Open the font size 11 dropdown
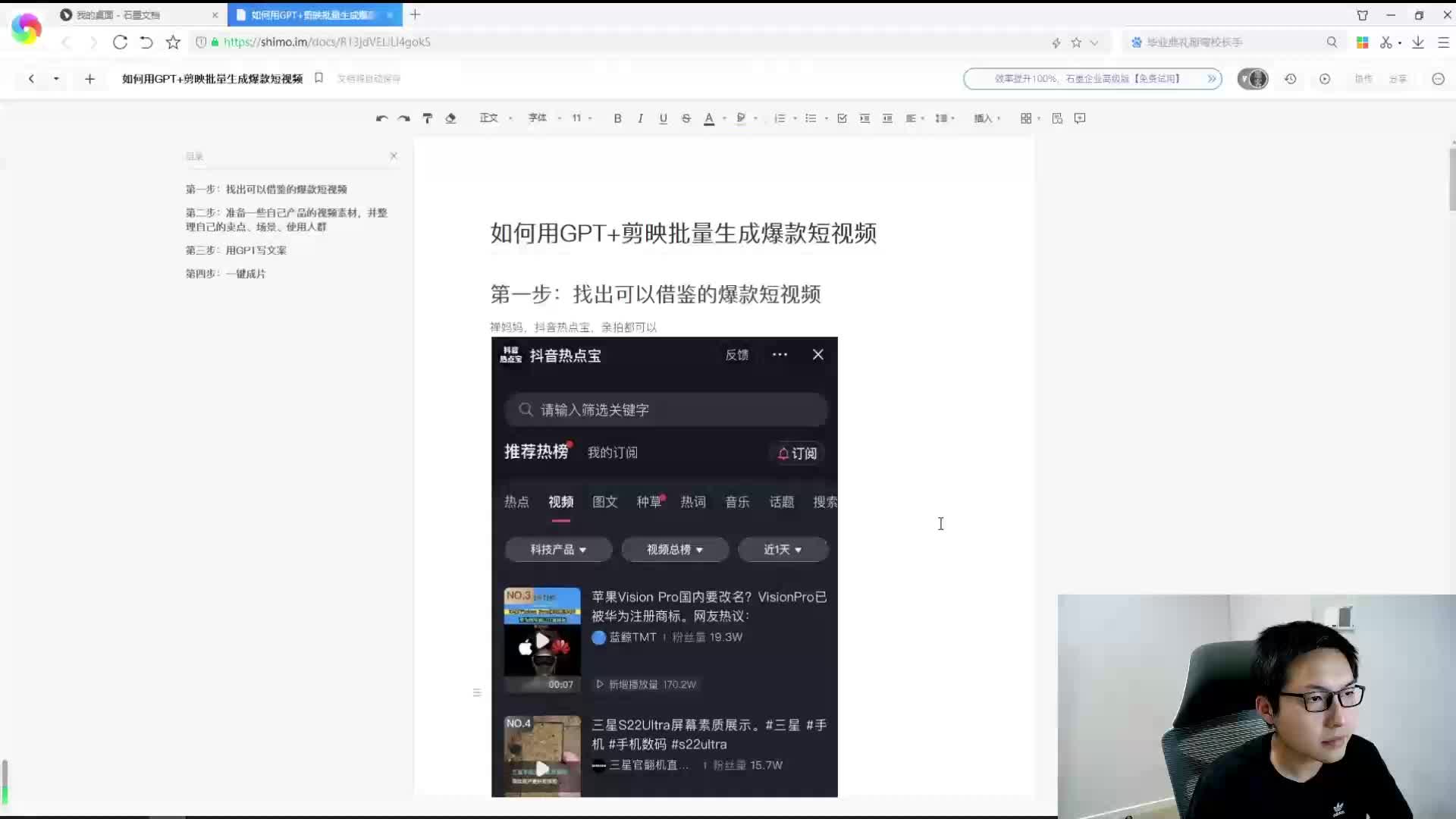Viewport: 1456px width, 819px height. [x=582, y=118]
